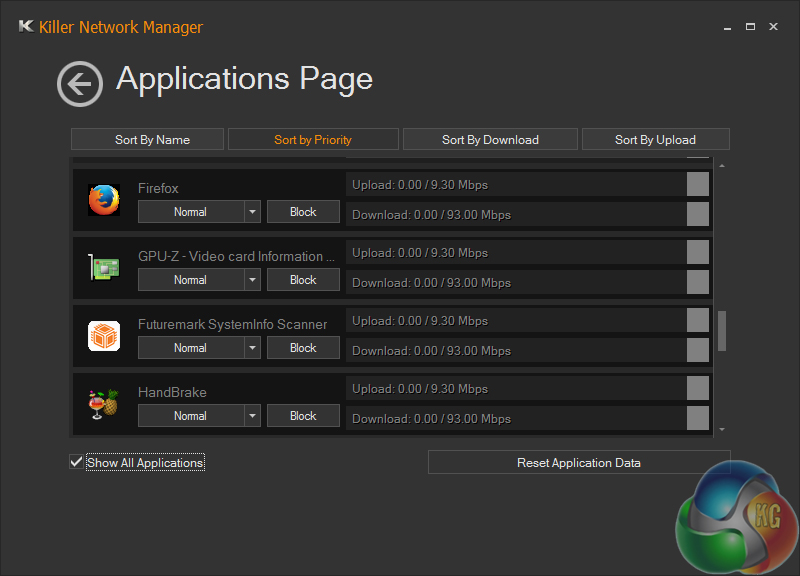Click the back arrow icon
800x576 pixels.
click(x=80, y=83)
